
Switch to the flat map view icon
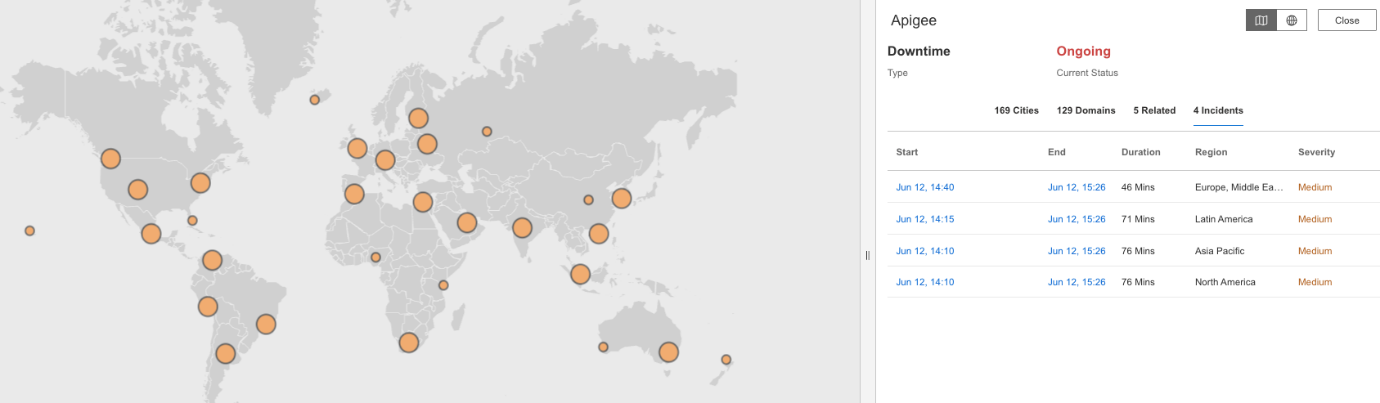[x=1261, y=20]
